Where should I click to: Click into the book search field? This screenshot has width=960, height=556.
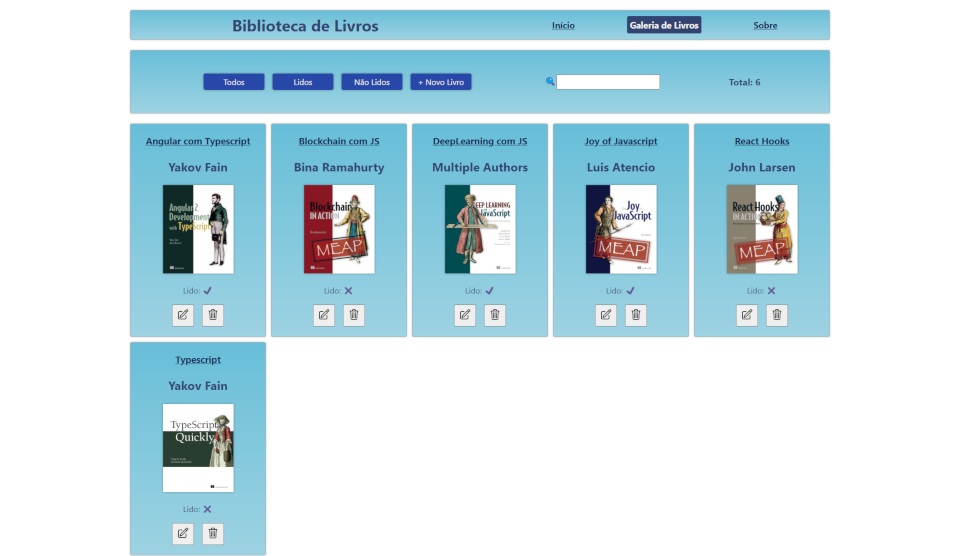point(608,82)
